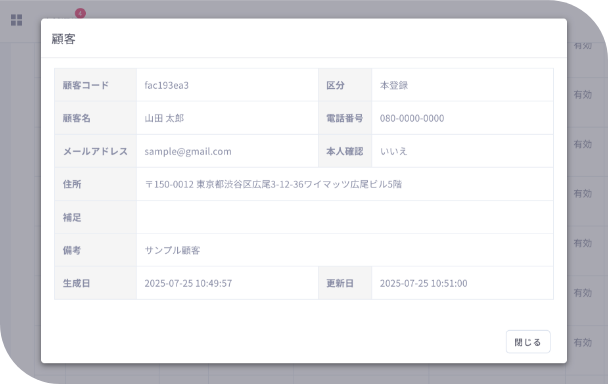
Task: Select the address starting 〒150-0012
Action: click(273, 184)
